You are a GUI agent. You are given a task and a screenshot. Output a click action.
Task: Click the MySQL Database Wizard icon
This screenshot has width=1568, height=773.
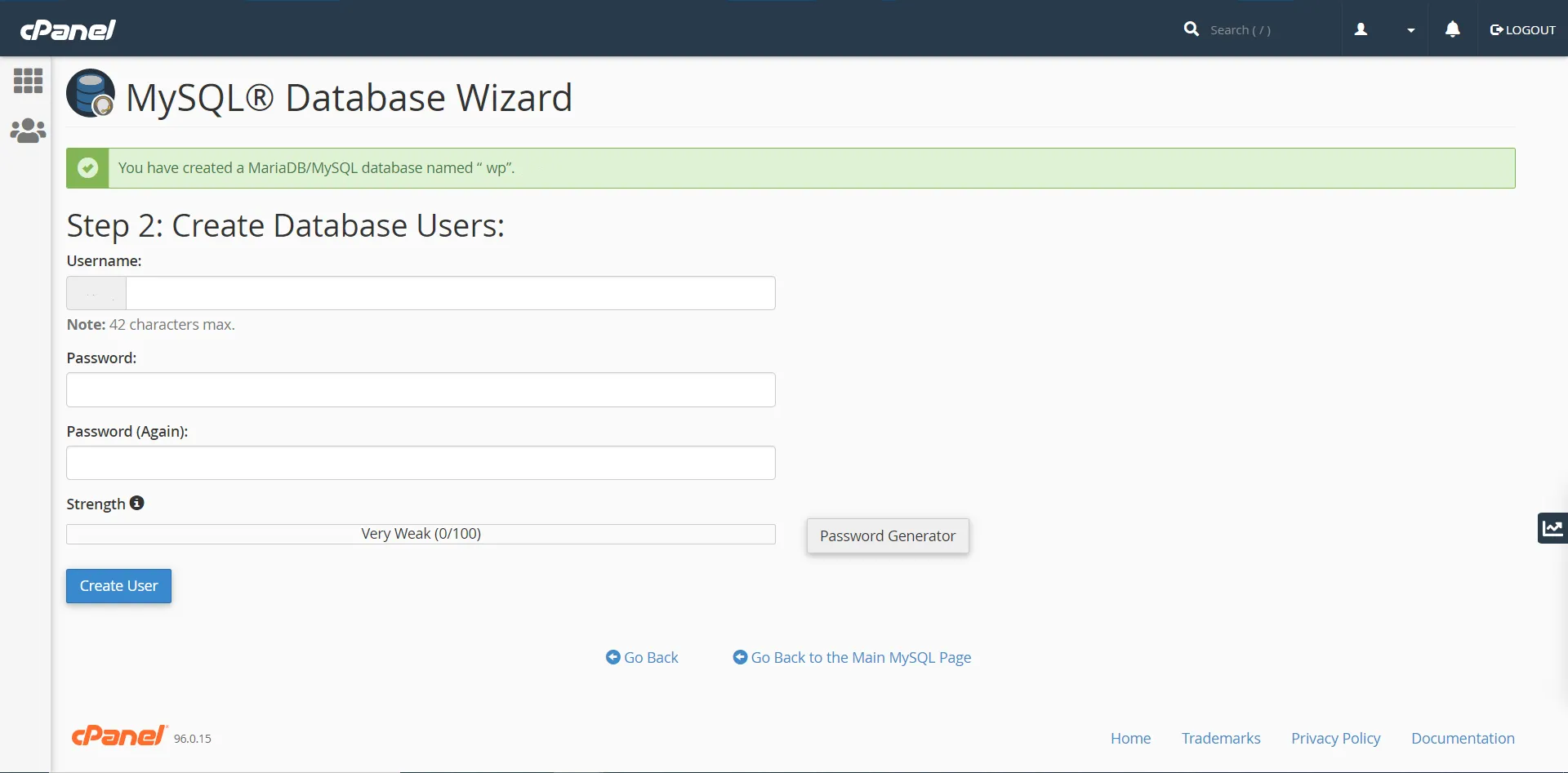(x=91, y=93)
